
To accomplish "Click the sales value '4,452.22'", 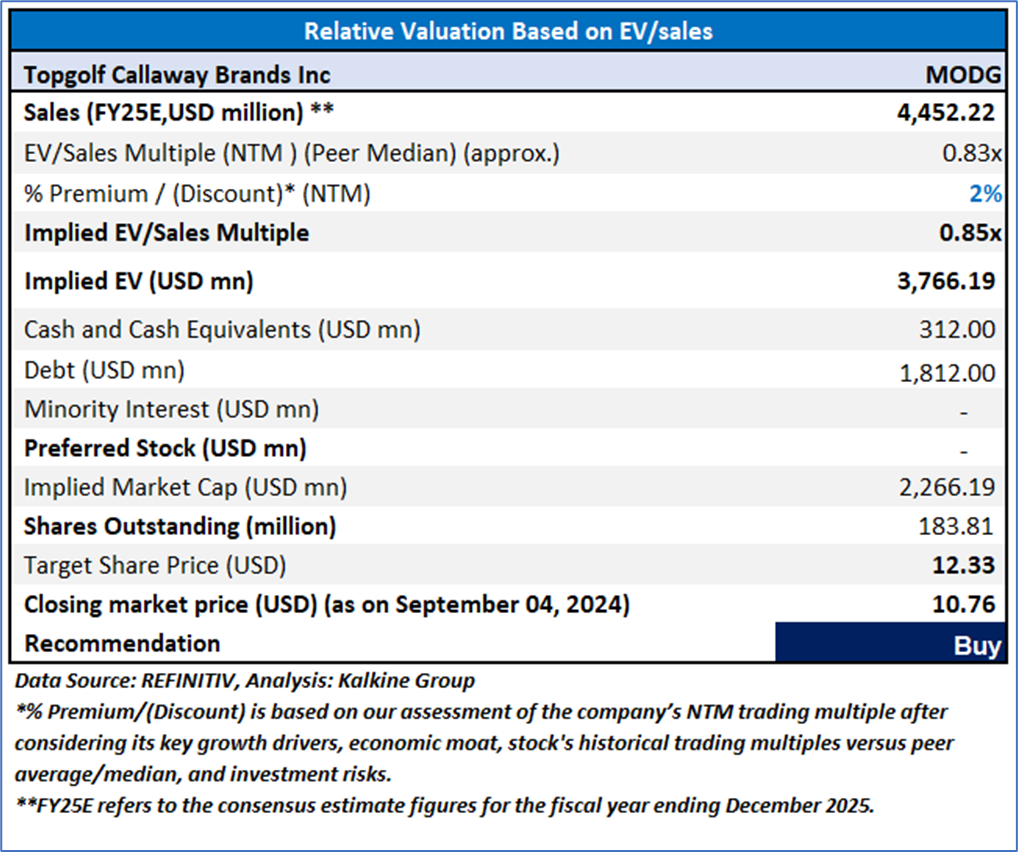I will 946,112.
